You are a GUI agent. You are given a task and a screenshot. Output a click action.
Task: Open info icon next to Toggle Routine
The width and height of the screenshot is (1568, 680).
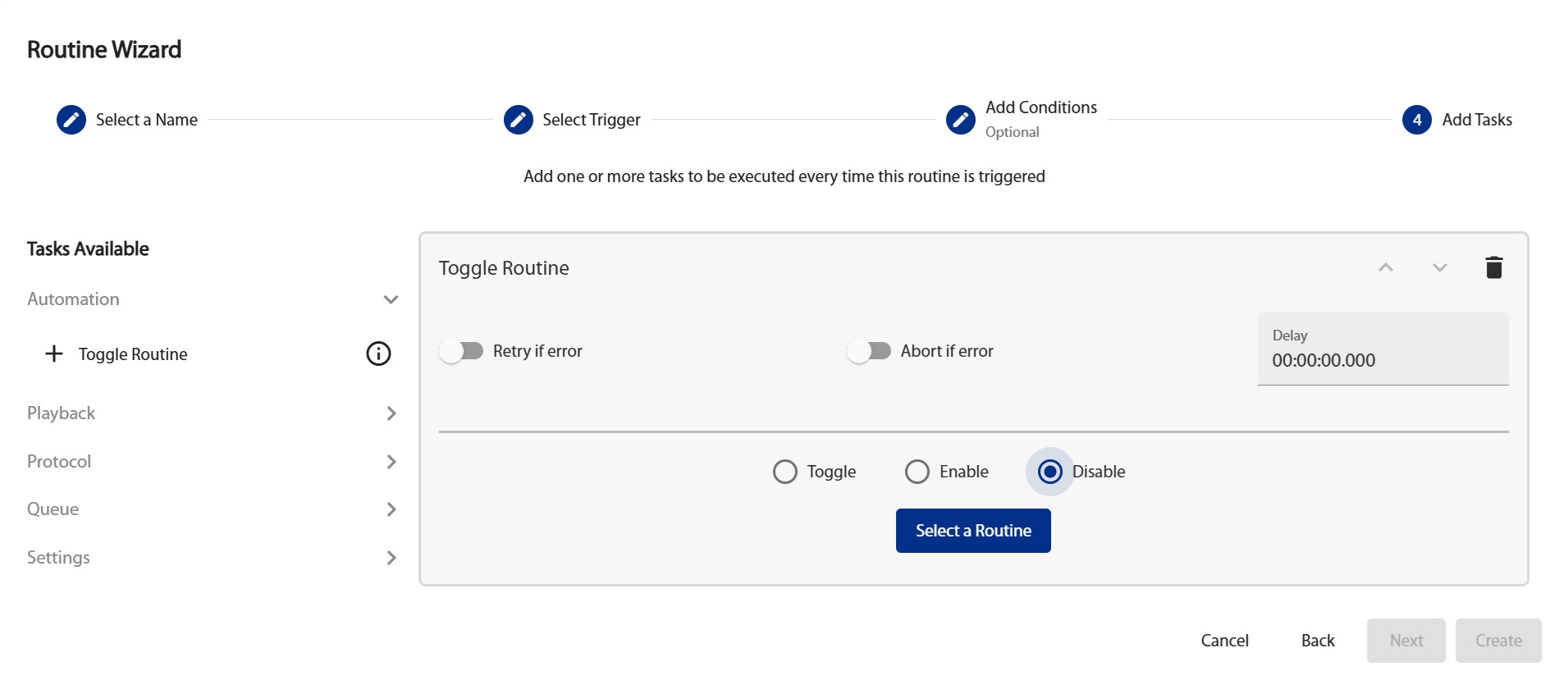click(378, 354)
